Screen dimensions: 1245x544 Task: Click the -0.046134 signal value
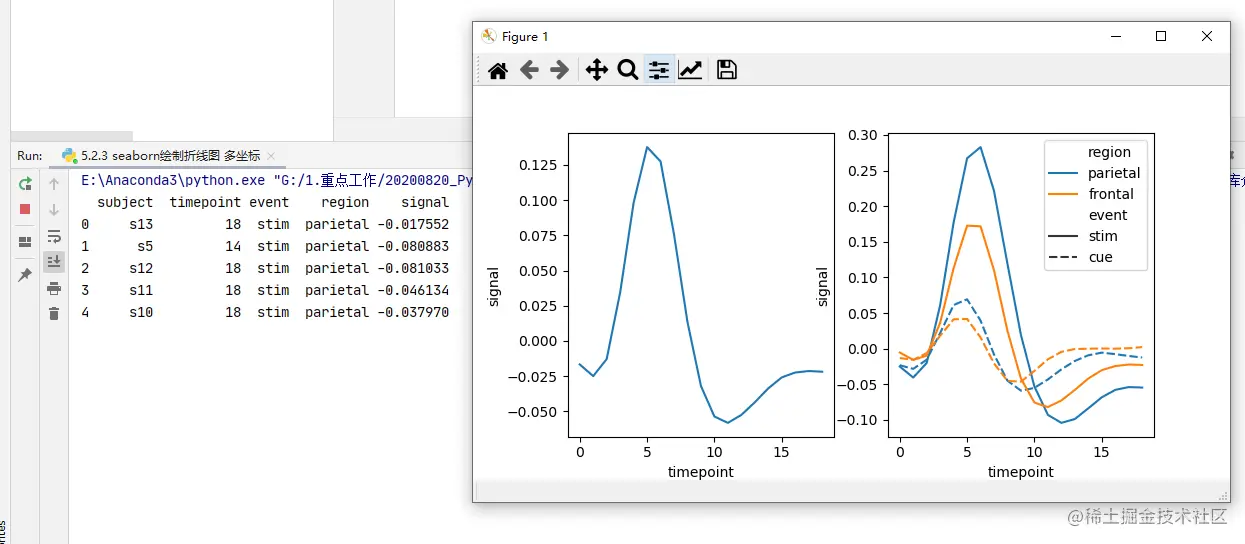tap(413, 290)
